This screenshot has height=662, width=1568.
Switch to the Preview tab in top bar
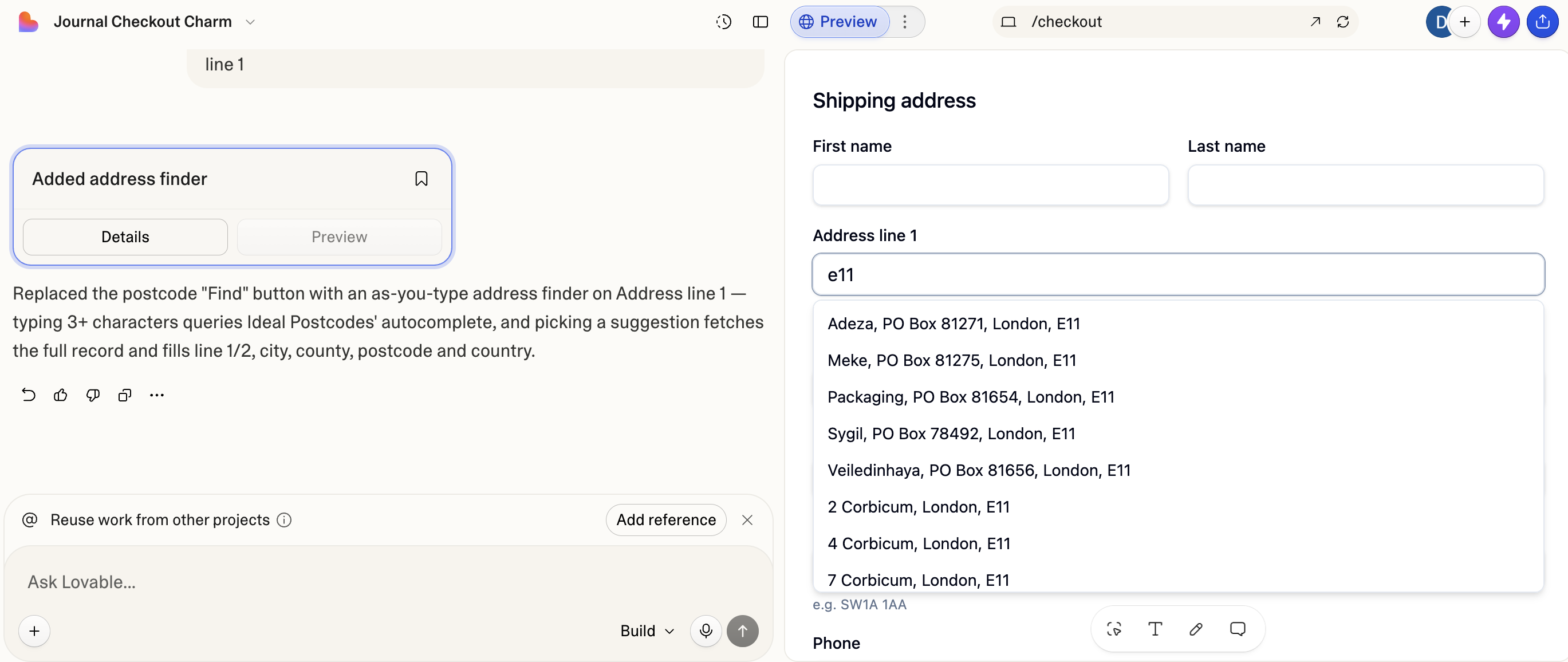pyautogui.click(x=840, y=22)
